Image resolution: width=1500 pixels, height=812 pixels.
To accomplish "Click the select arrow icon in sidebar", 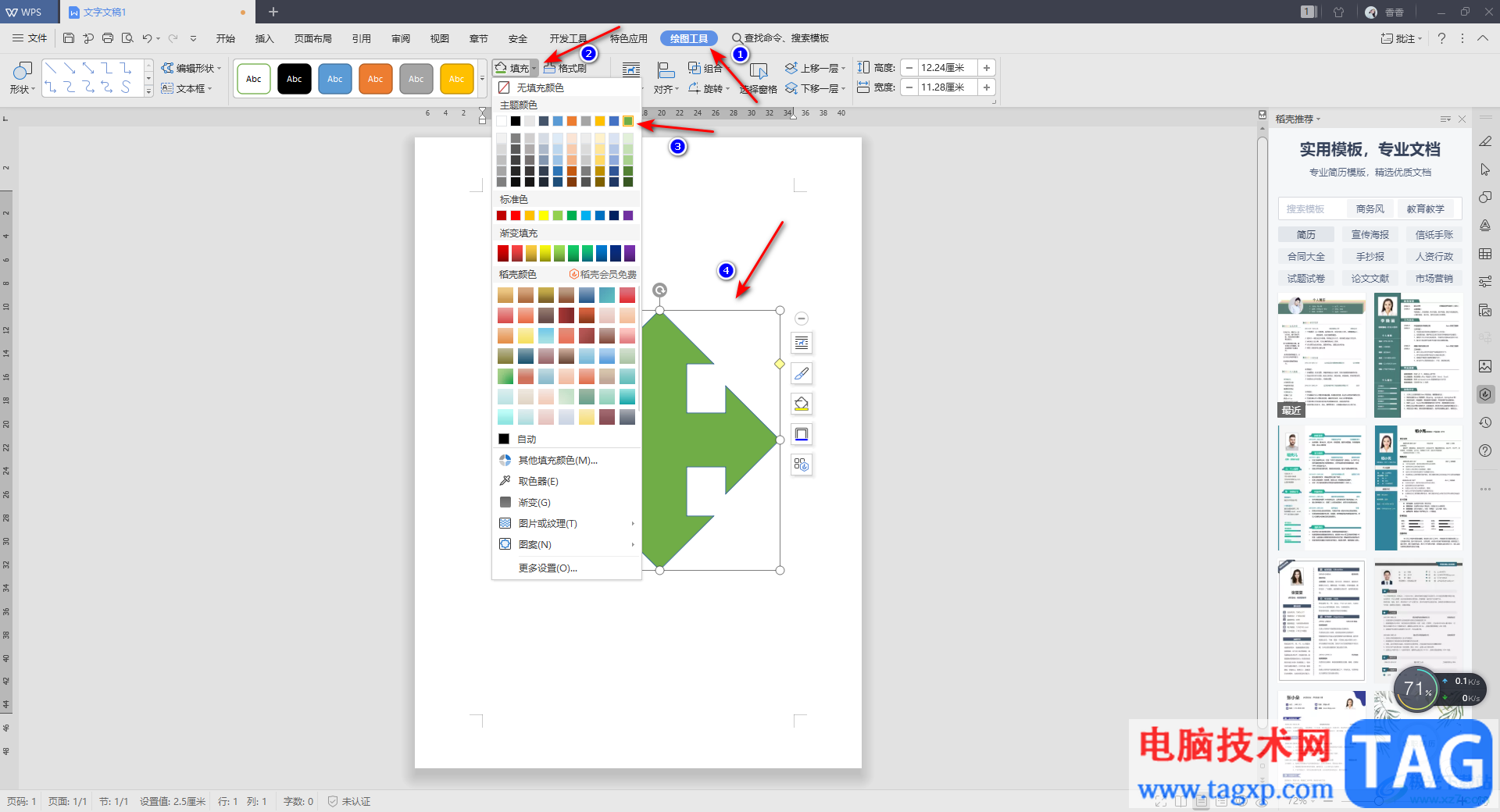I will coord(1485,169).
